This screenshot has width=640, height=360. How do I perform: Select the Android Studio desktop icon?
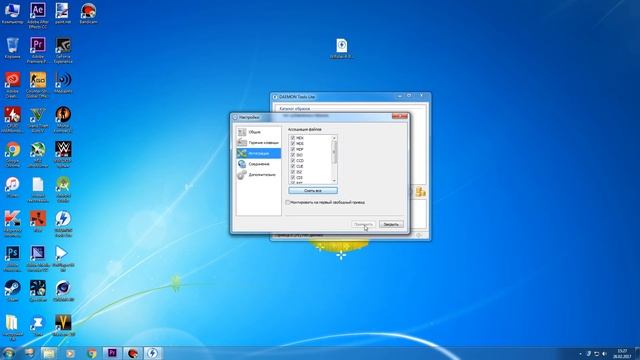click(63, 189)
